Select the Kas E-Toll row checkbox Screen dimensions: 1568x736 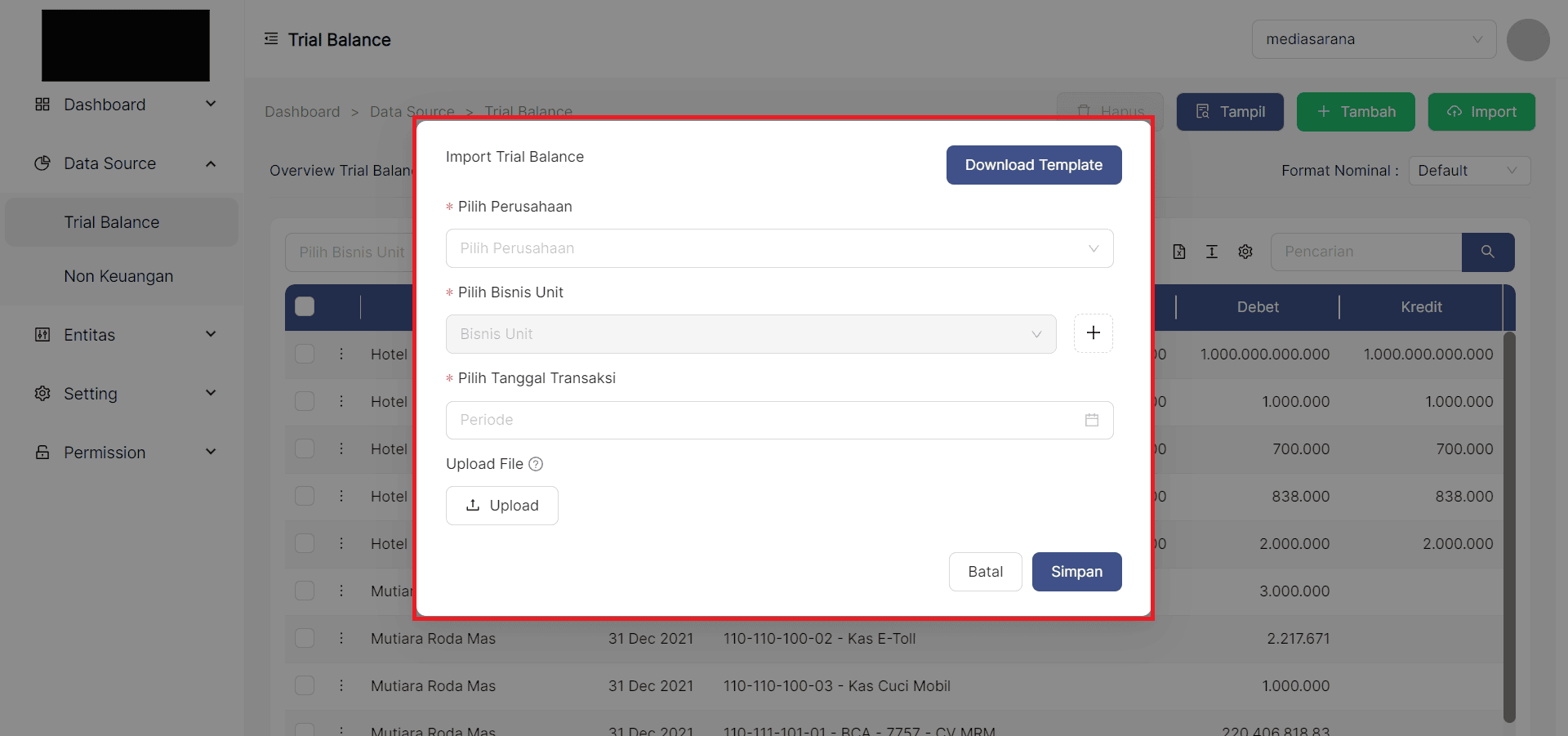[305, 638]
